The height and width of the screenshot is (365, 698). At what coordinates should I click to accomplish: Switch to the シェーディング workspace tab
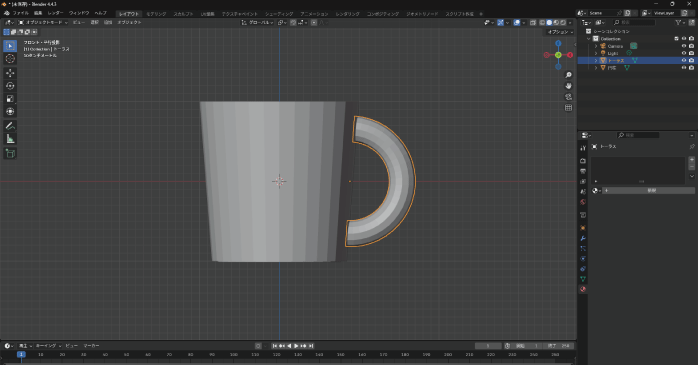pos(279,14)
